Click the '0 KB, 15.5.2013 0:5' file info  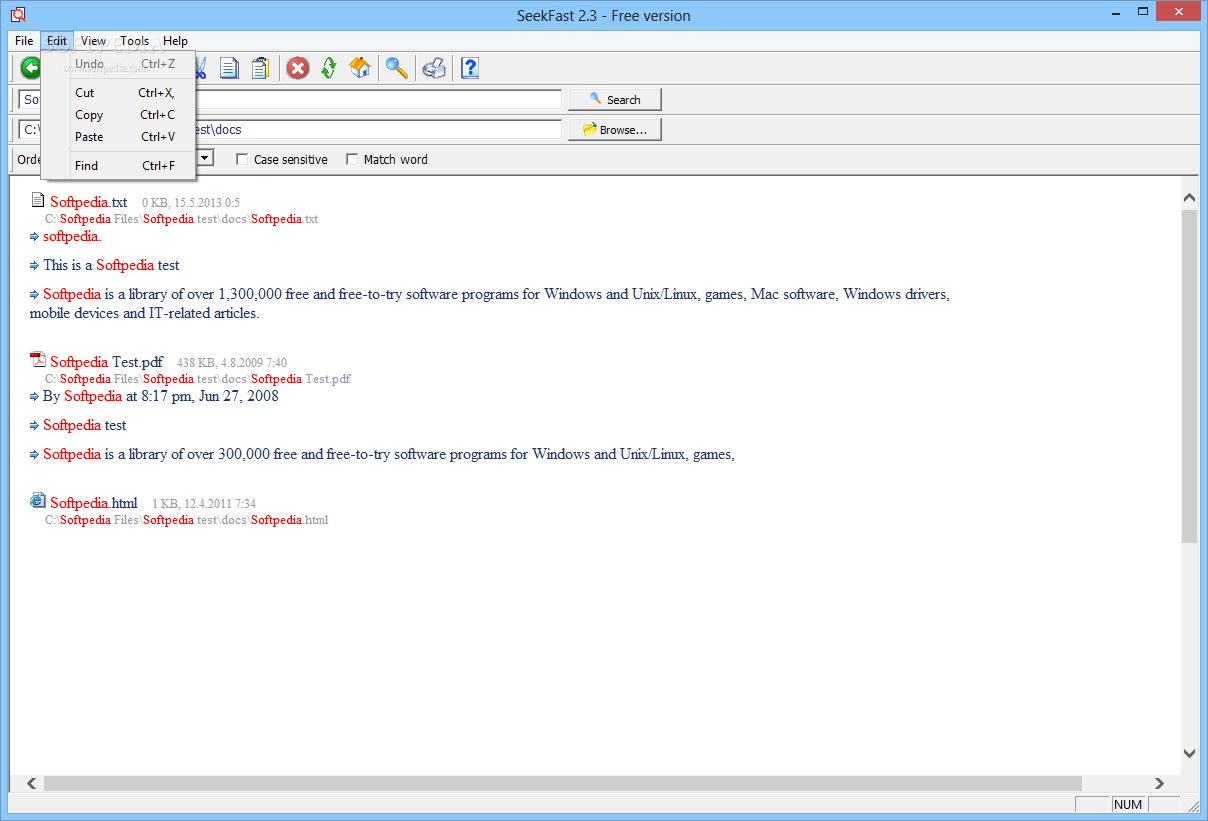click(x=191, y=203)
